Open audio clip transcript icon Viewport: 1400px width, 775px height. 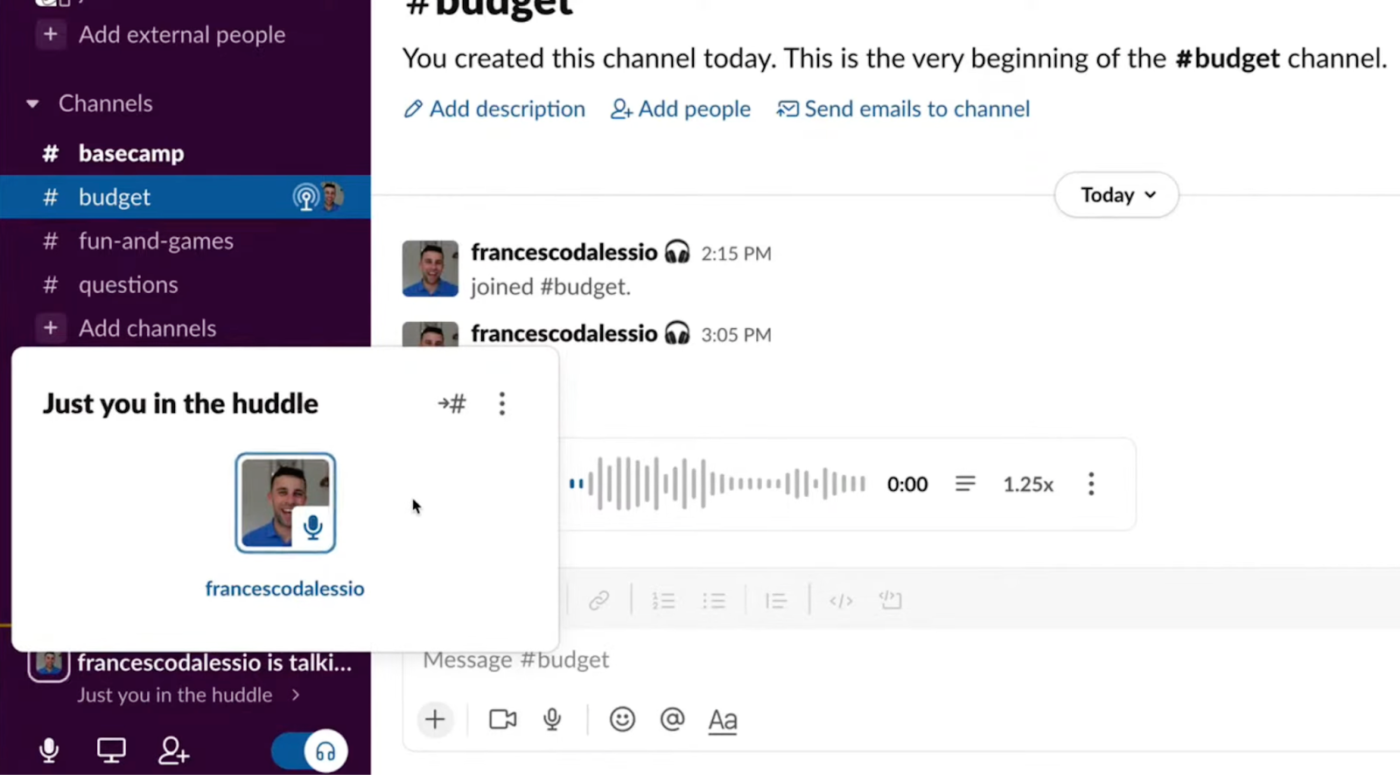coord(965,484)
